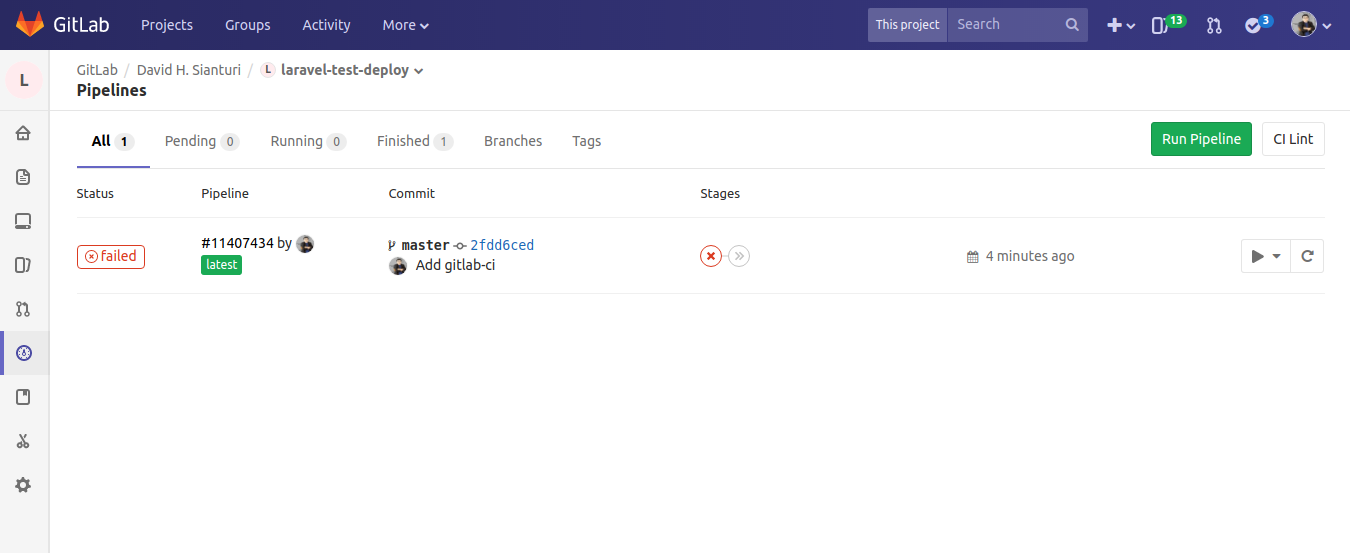Click the This project search scope label
The width and height of the screenshot is (1350, 553).
pyautogui.click(x=908, y=25)
